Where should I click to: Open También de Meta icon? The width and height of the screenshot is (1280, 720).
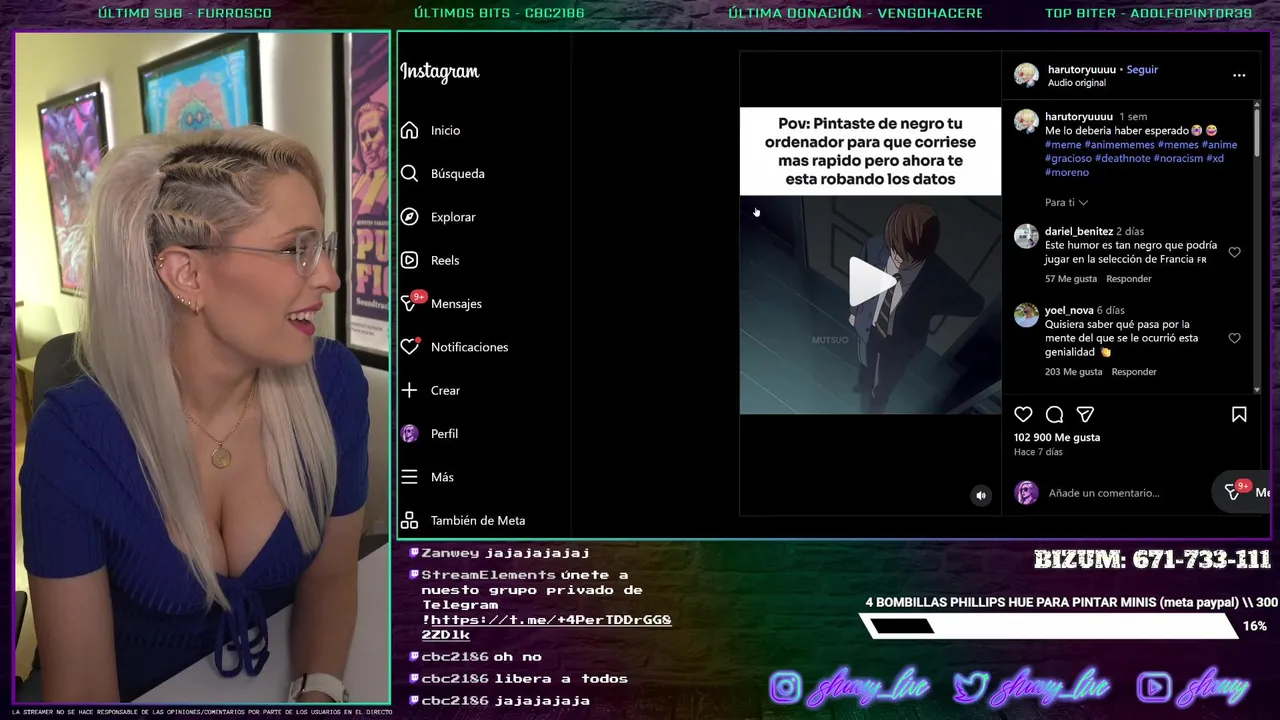409,520
